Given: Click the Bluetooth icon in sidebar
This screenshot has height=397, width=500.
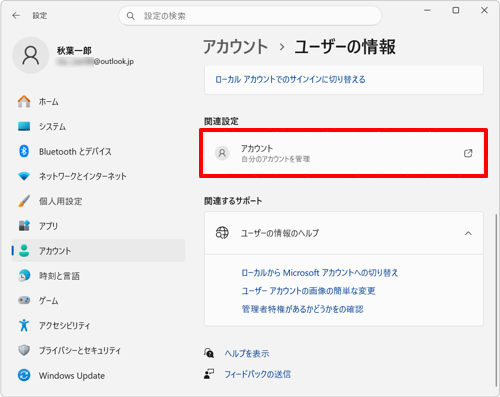Looking at the screenshot, I should (x=24, y=151).
